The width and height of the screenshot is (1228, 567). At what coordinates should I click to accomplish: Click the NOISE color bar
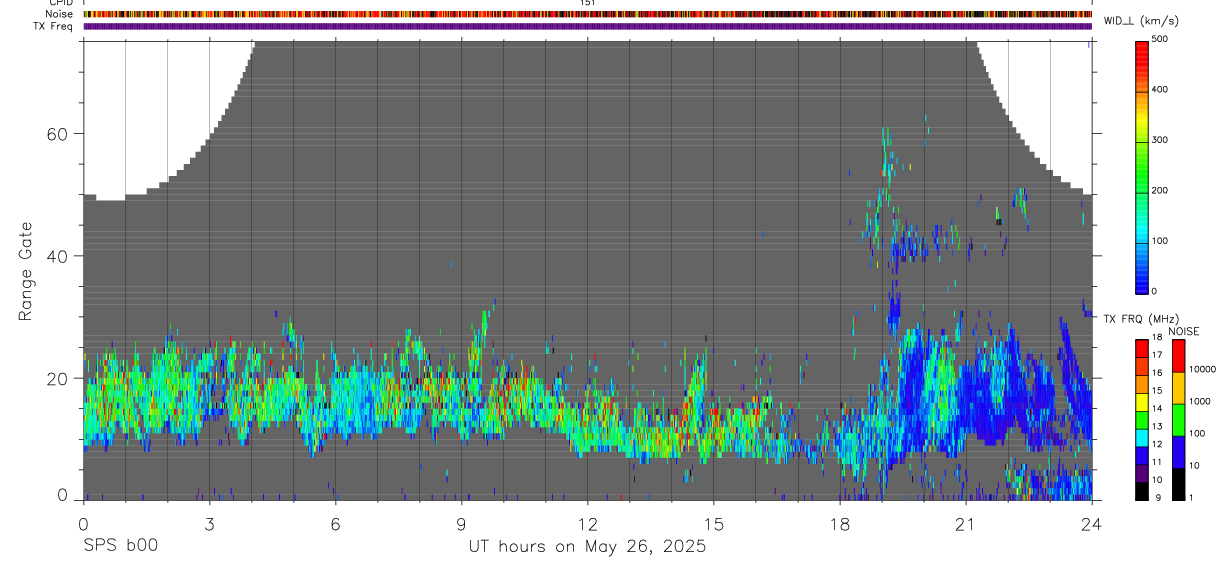point(1179,419)
